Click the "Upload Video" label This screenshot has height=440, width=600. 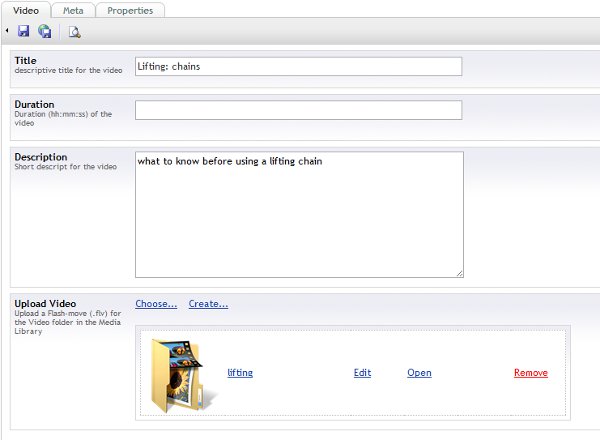45,303
